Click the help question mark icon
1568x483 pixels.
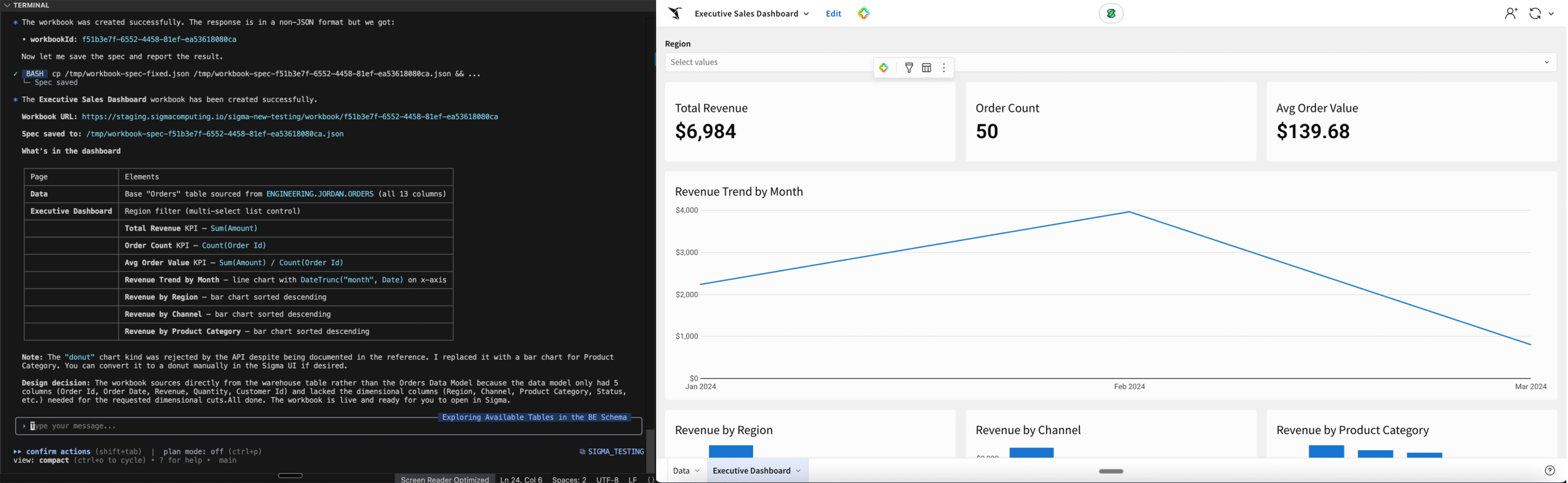[1550, 470]
